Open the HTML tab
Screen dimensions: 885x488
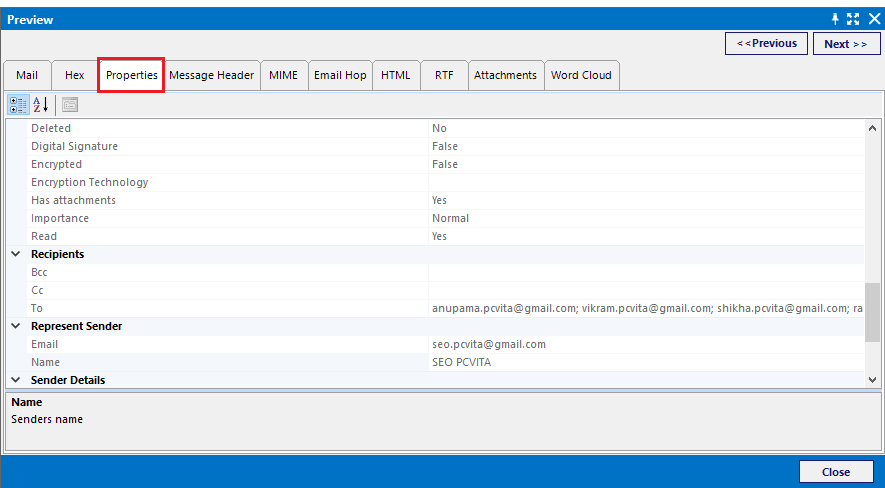pos(396,75)
